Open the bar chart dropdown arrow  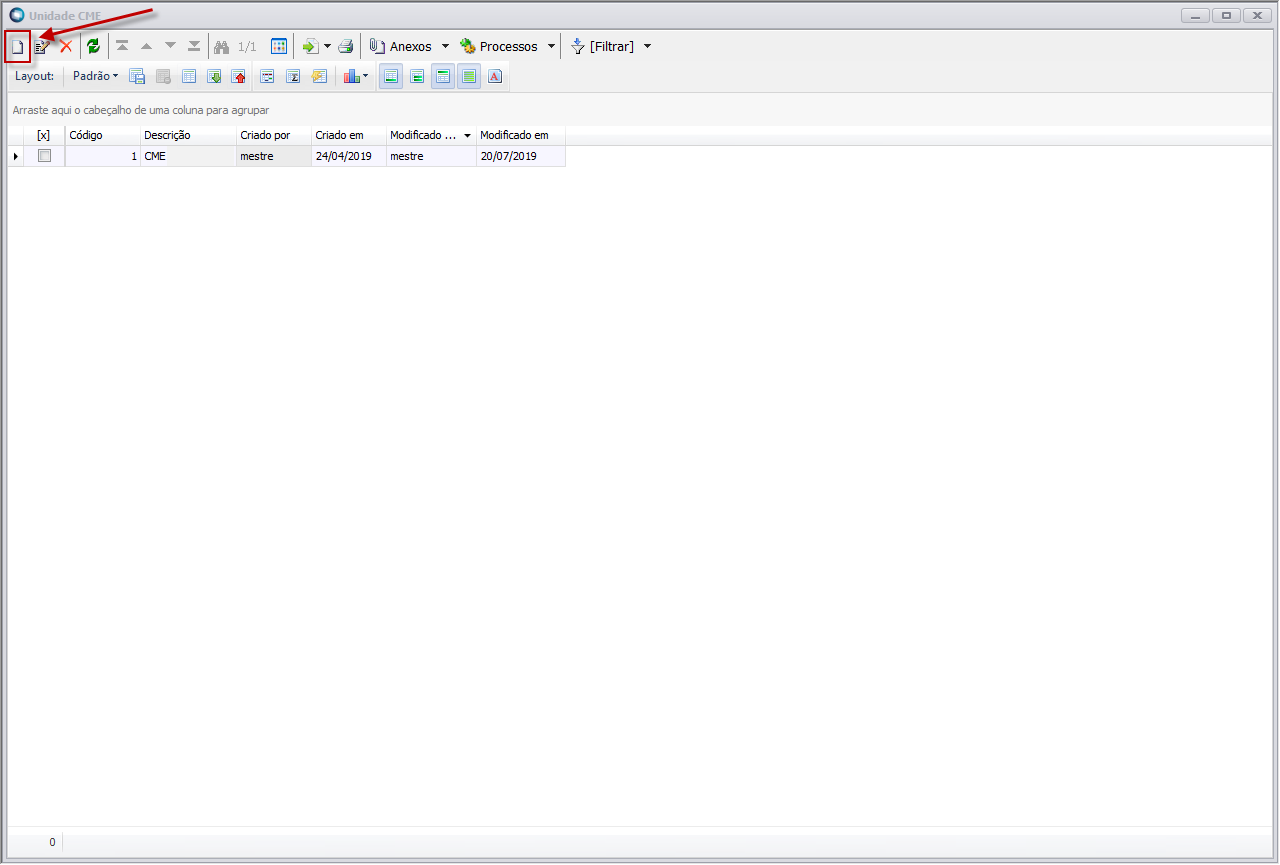click(x=366, y=76)
